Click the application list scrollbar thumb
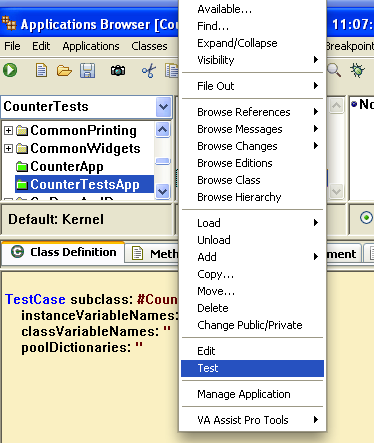The height and width of the screenshot is (443, 374). [163, 161]
